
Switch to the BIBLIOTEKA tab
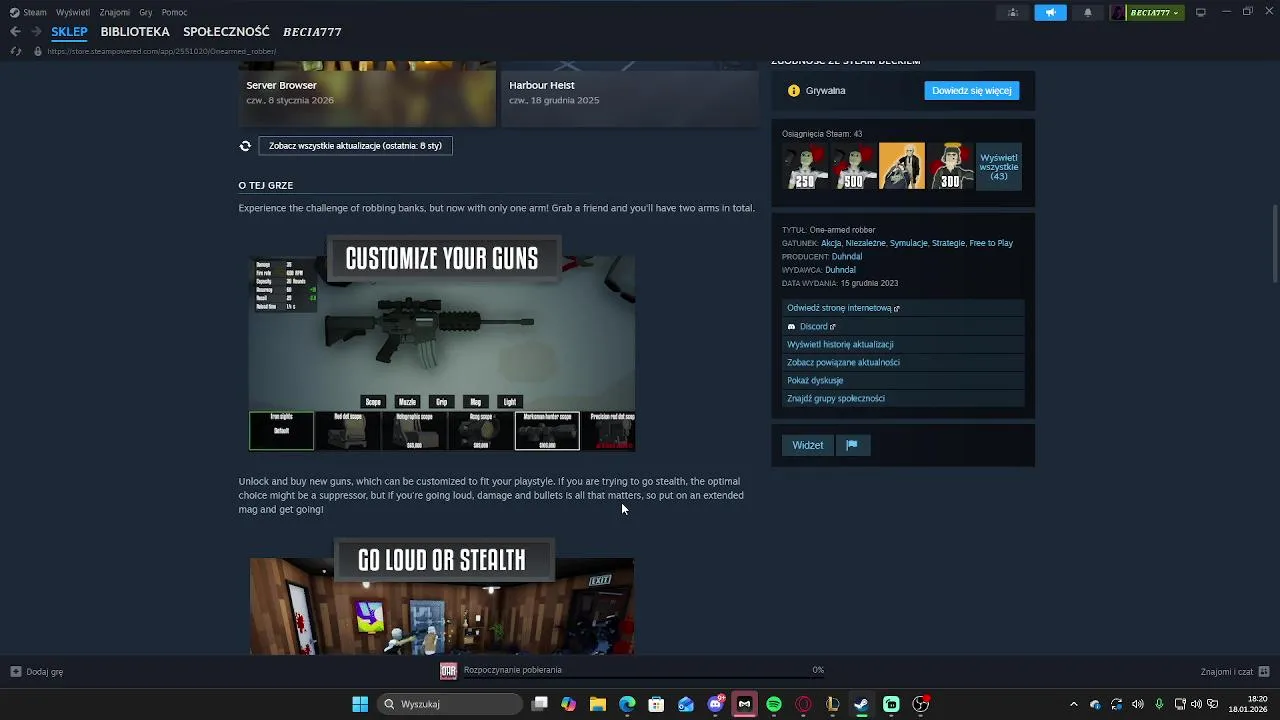[135, 32]
